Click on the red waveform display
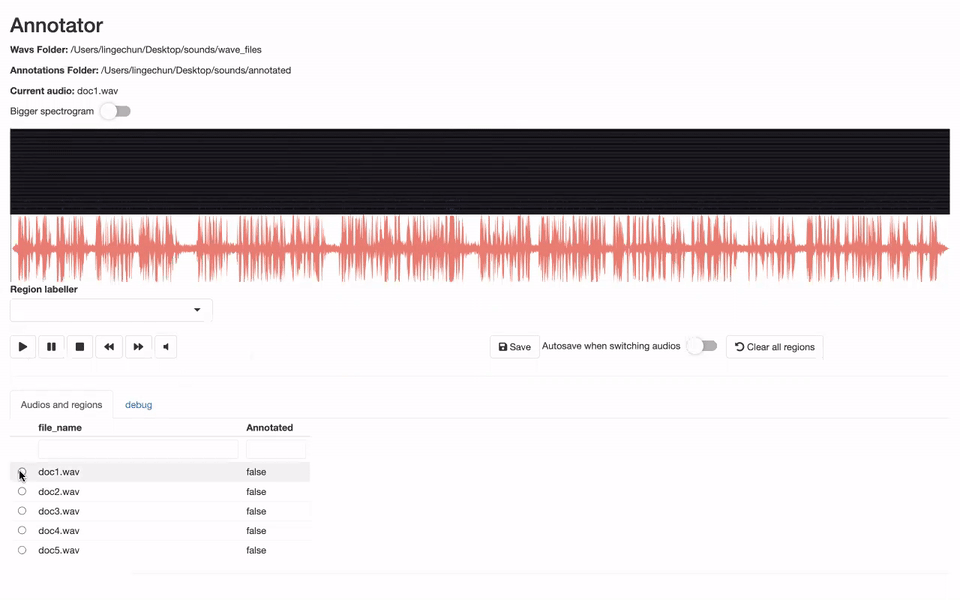The width and height of the screenshot is (960, 600). [x=480, y=249]
